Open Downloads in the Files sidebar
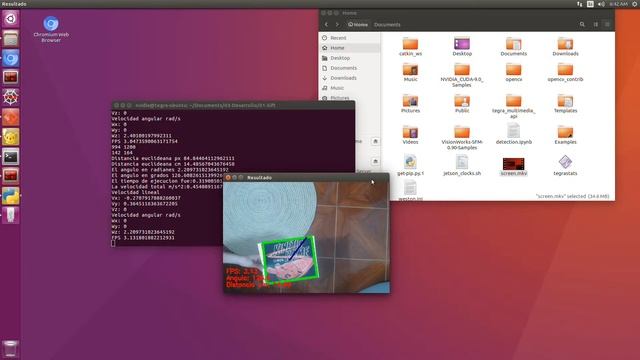Screen dimensions: 640x360 pos(349,78)
